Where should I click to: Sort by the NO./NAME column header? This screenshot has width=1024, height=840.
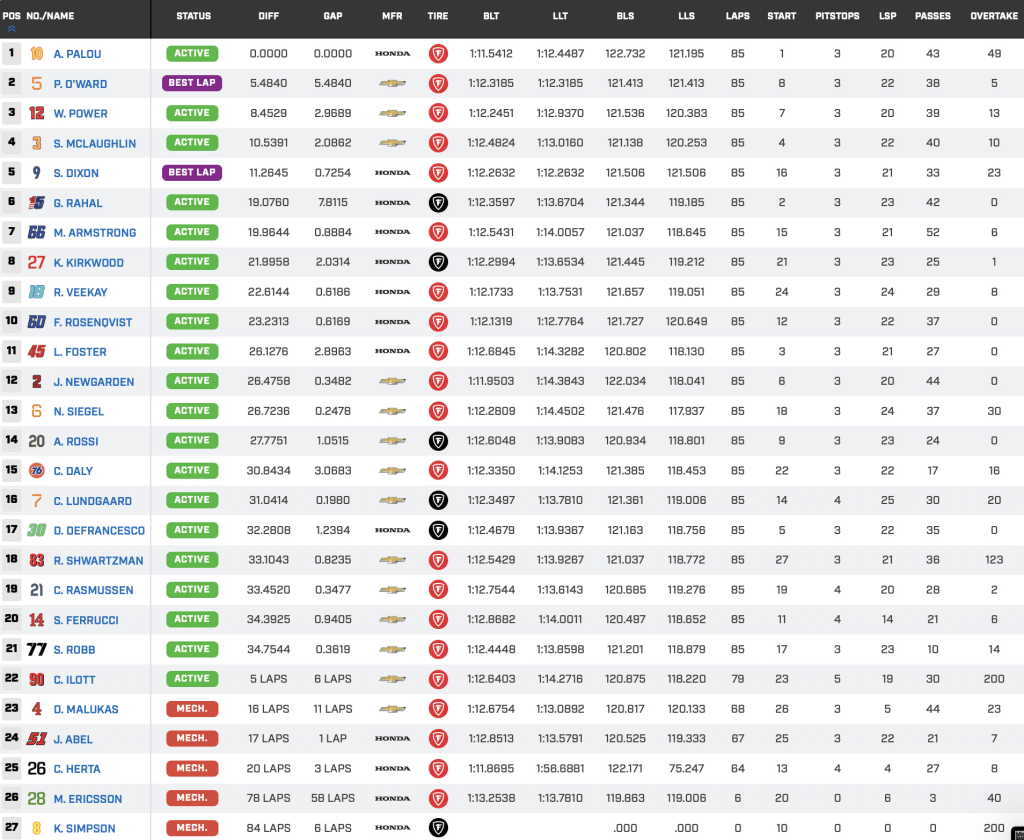50,16
